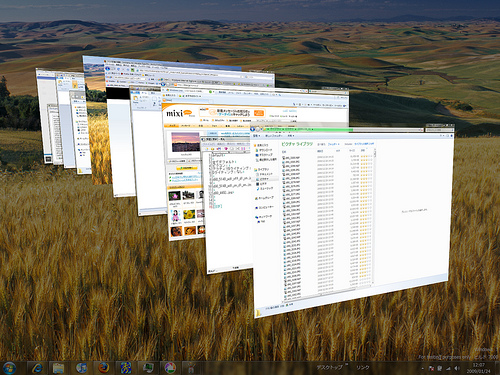
Task: Expand the デスクトップ toolbar chevron
Action: [x=347, y=364]
